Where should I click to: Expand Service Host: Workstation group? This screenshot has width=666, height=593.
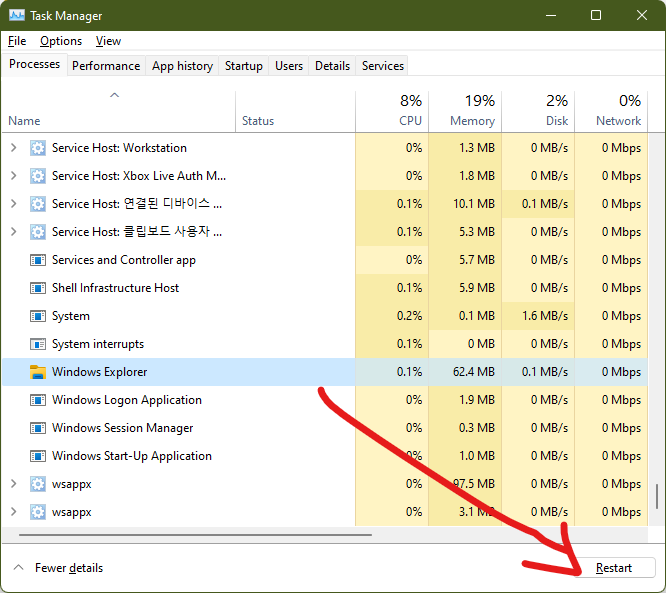click(14, 148)
